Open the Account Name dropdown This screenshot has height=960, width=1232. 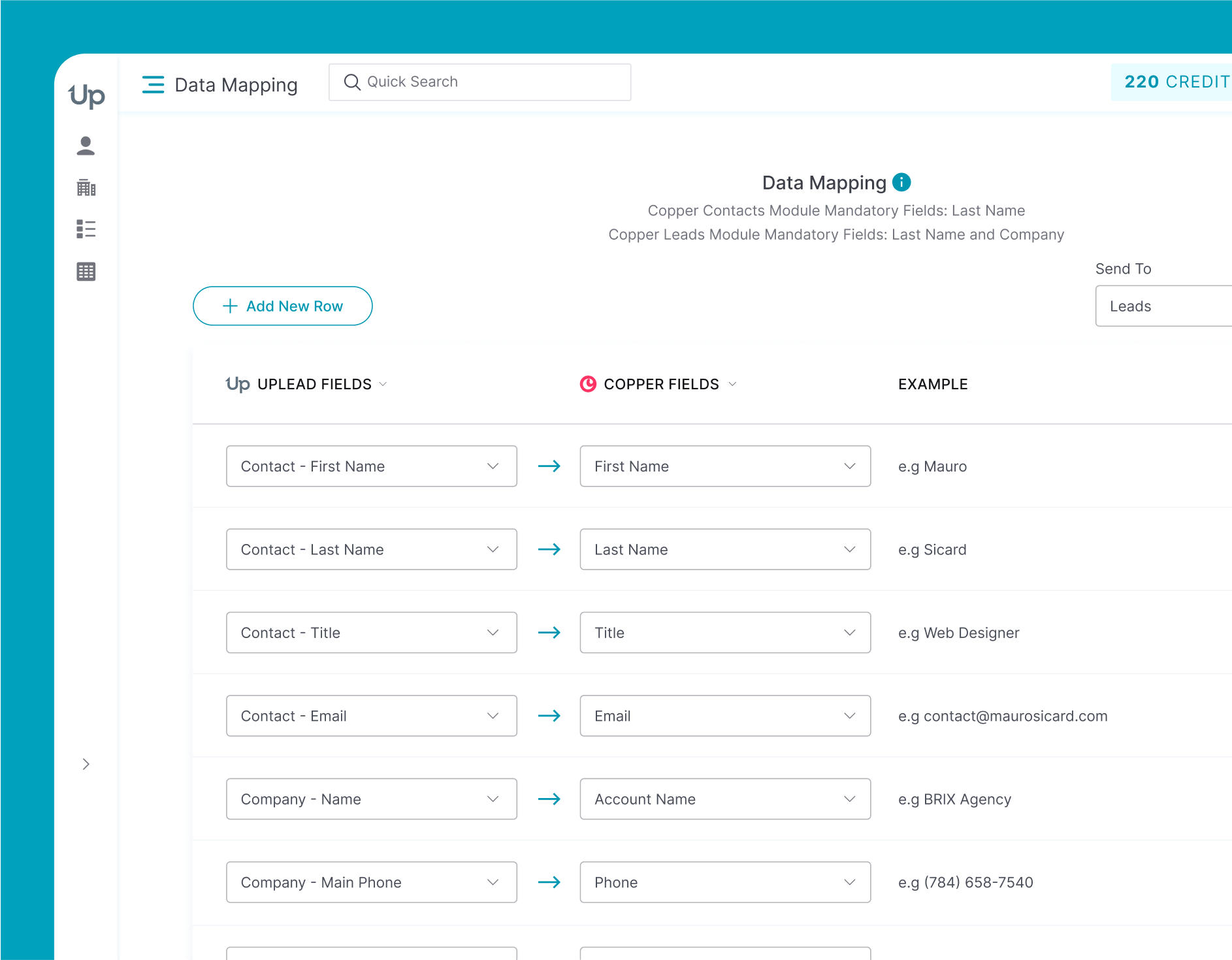(725, 799)
